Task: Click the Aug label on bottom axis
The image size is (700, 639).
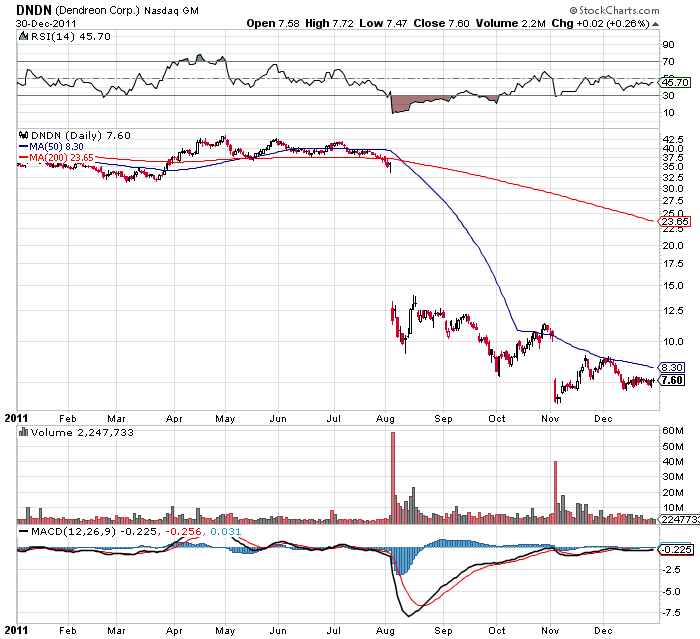Action: pyautogui.click(x=387, y=631)
